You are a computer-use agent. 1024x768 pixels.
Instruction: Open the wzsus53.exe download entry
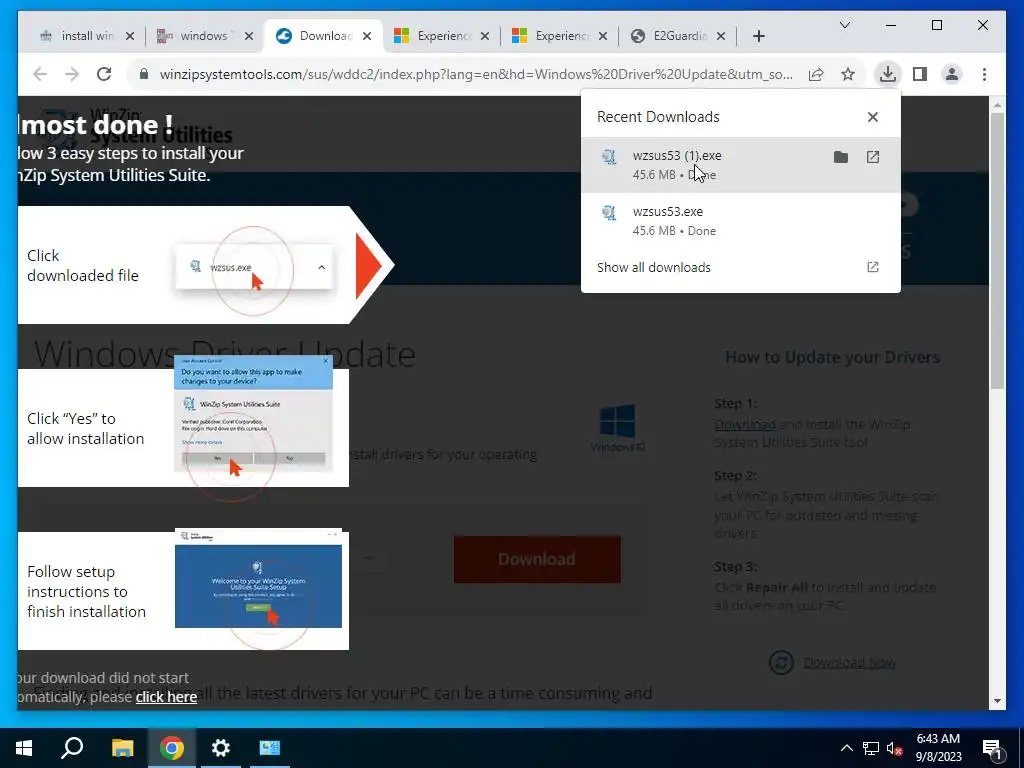741,221
